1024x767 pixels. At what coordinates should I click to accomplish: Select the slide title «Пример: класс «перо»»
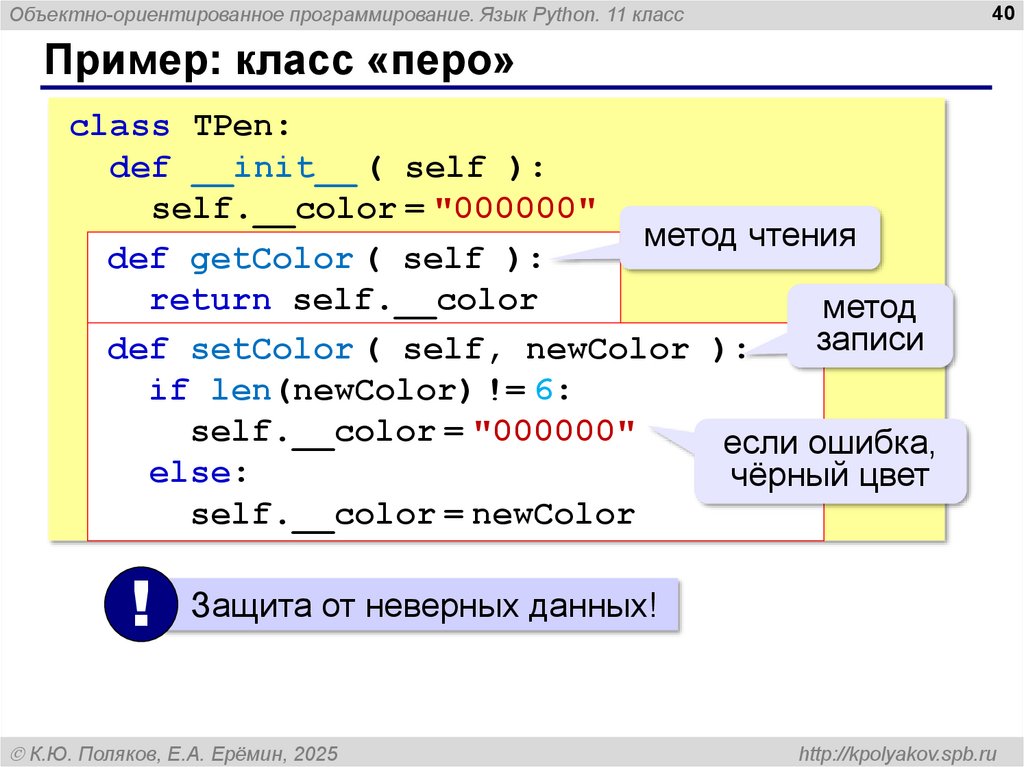[x=279, y=62]
